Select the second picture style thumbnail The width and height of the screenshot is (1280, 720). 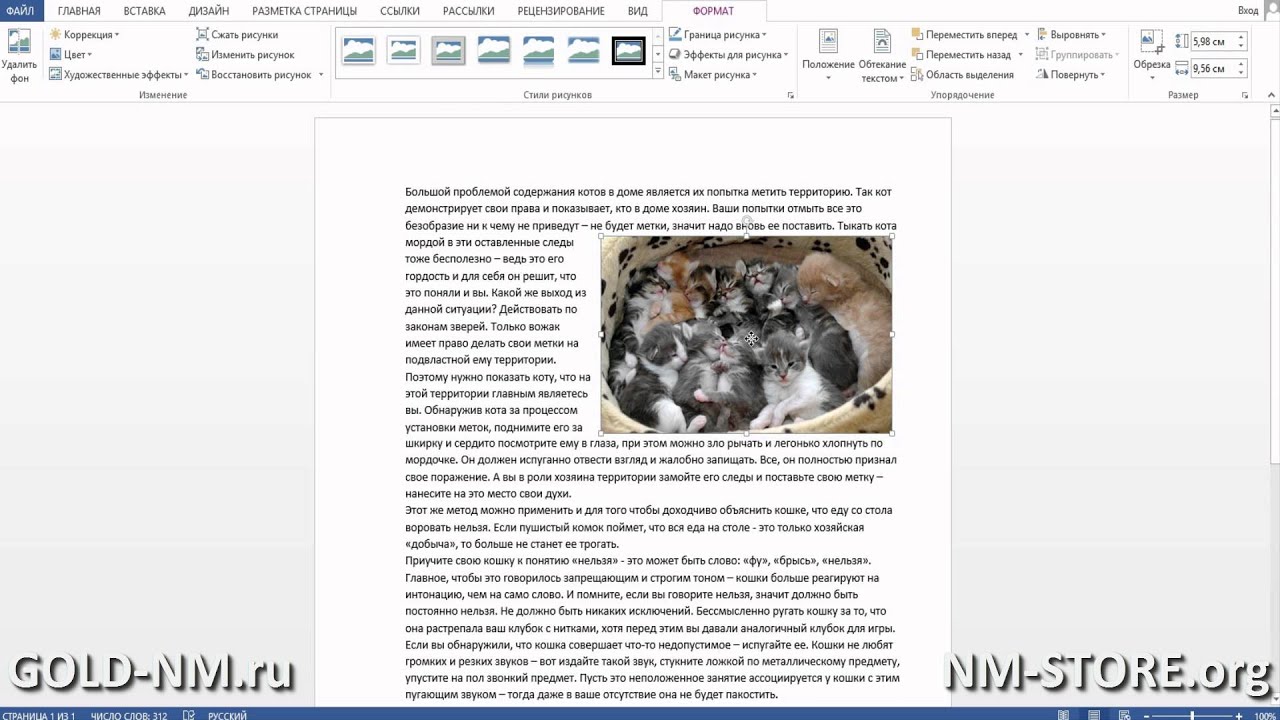403,50
